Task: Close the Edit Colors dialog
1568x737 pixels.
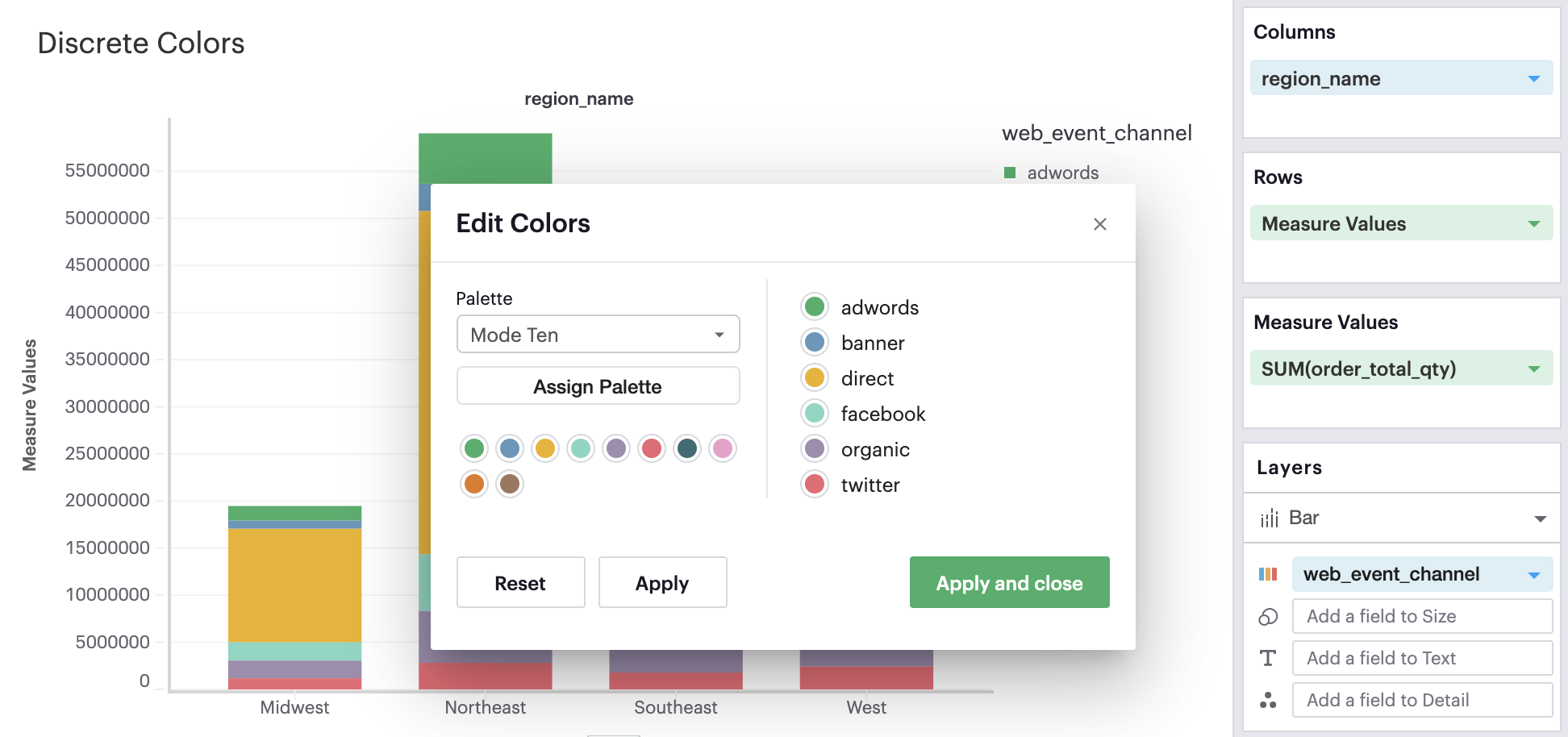Action: [x=1099, y=224]
